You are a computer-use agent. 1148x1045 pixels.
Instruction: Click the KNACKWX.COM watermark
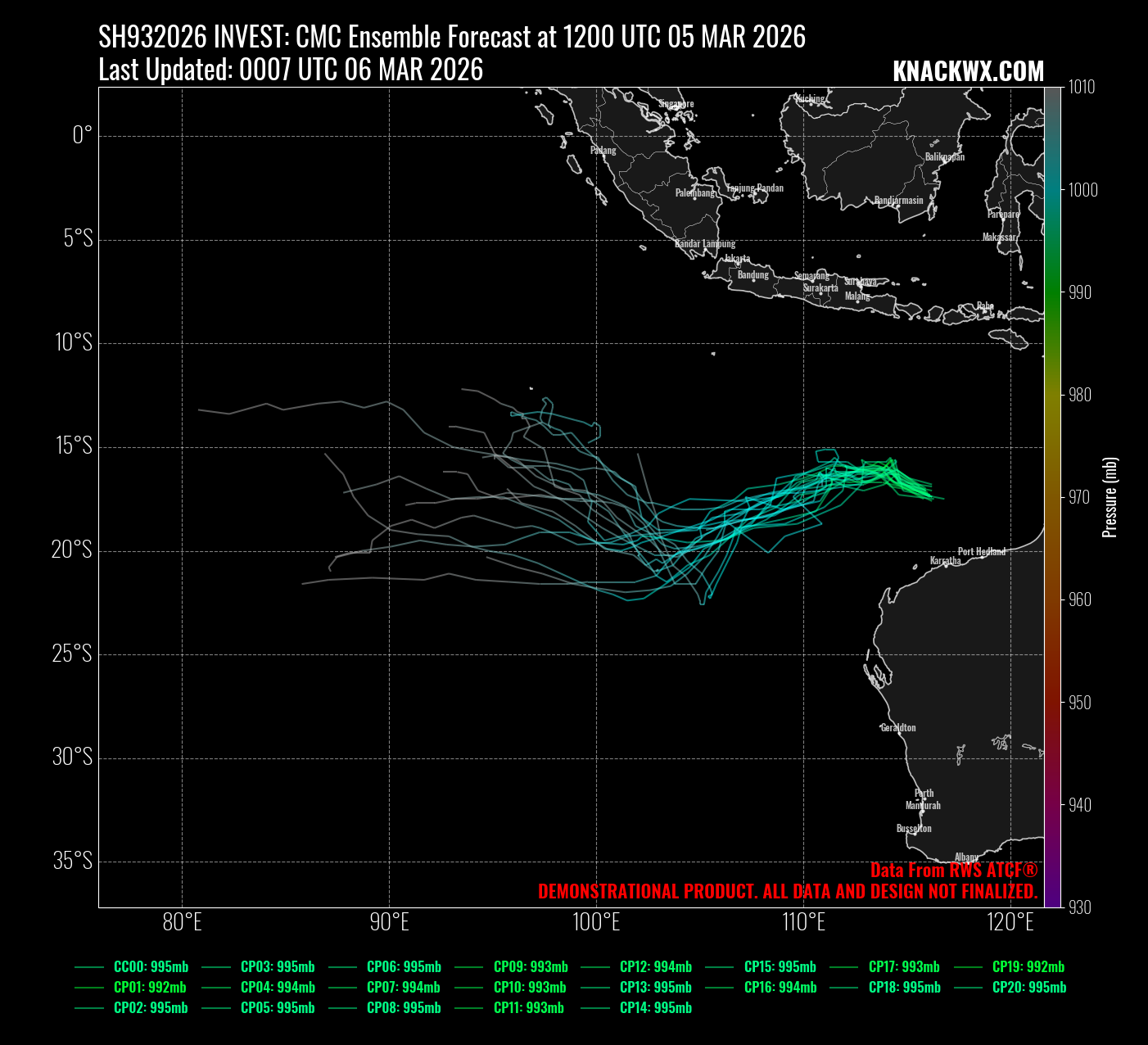coord(968,72)
